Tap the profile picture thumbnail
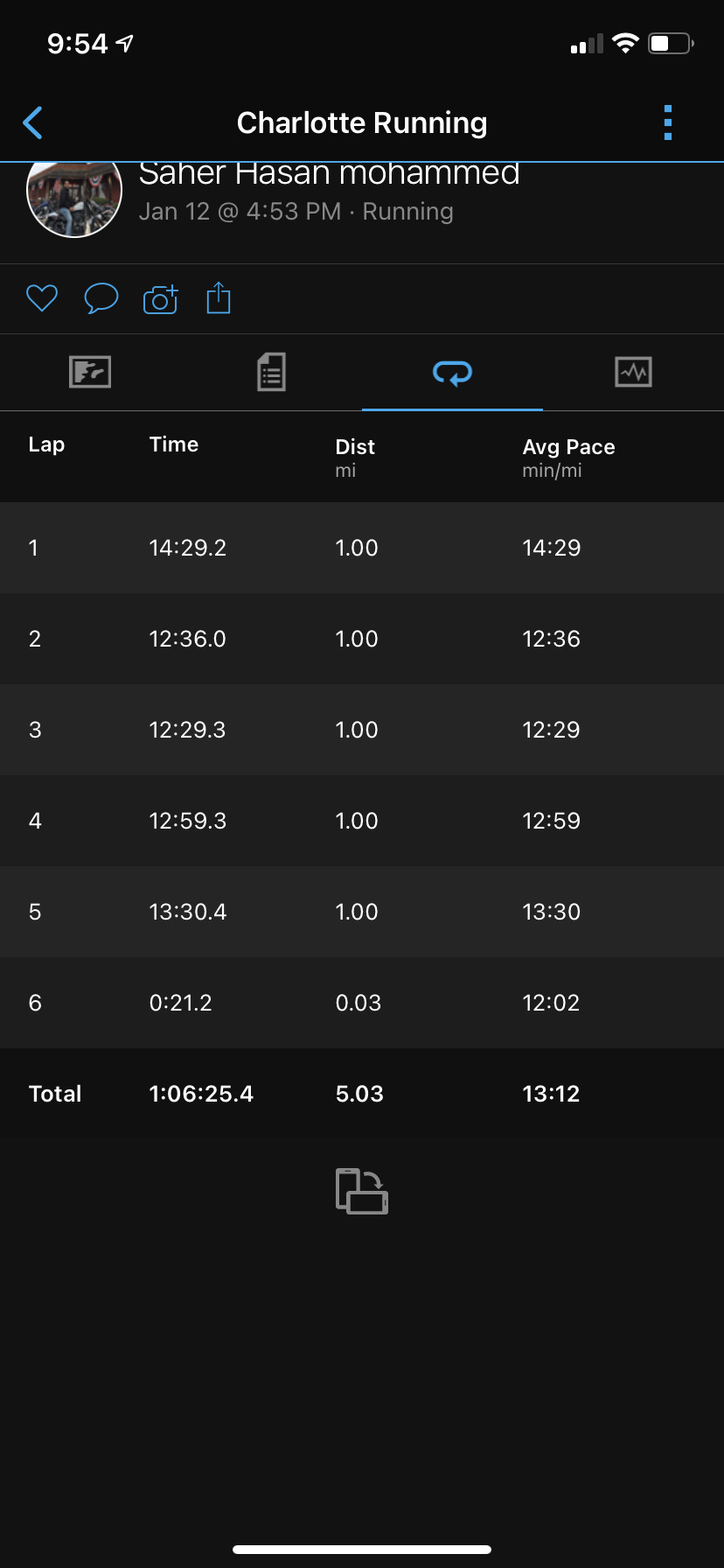Image resolution: width=724 pixels, height=1568 pixels. (x=74, y=199)
